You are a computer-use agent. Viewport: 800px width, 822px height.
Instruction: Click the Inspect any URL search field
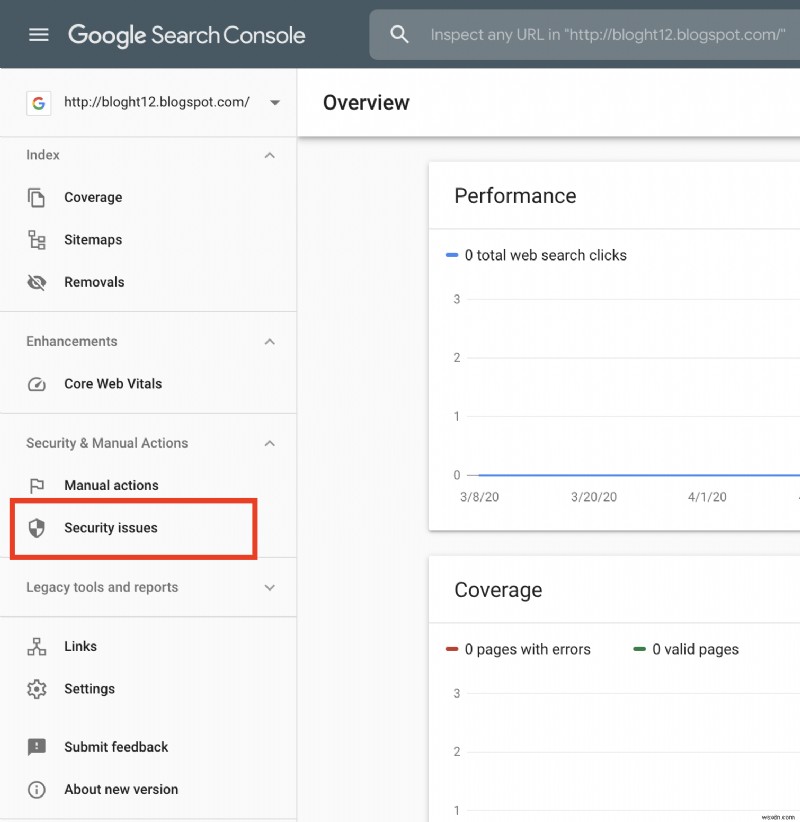(x=590, y=33)
